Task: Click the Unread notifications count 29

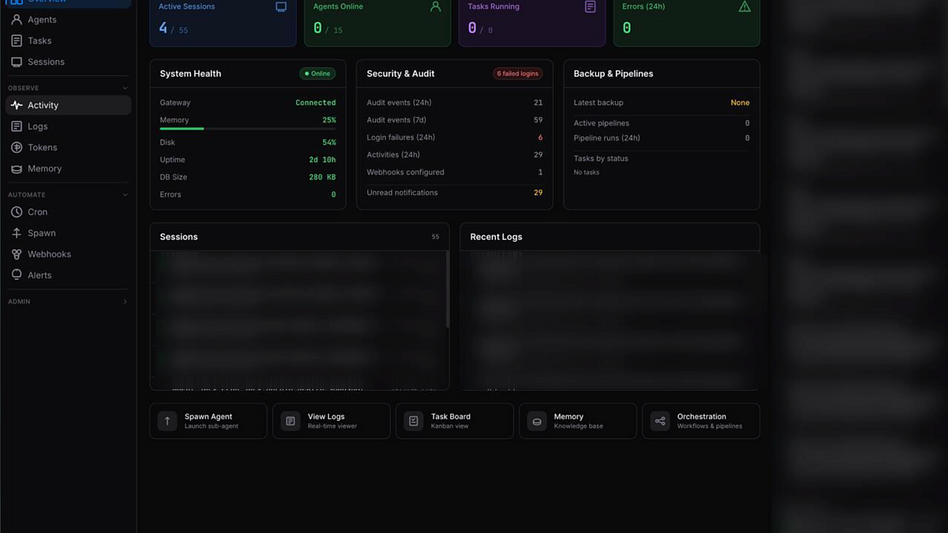Action: 538,193
